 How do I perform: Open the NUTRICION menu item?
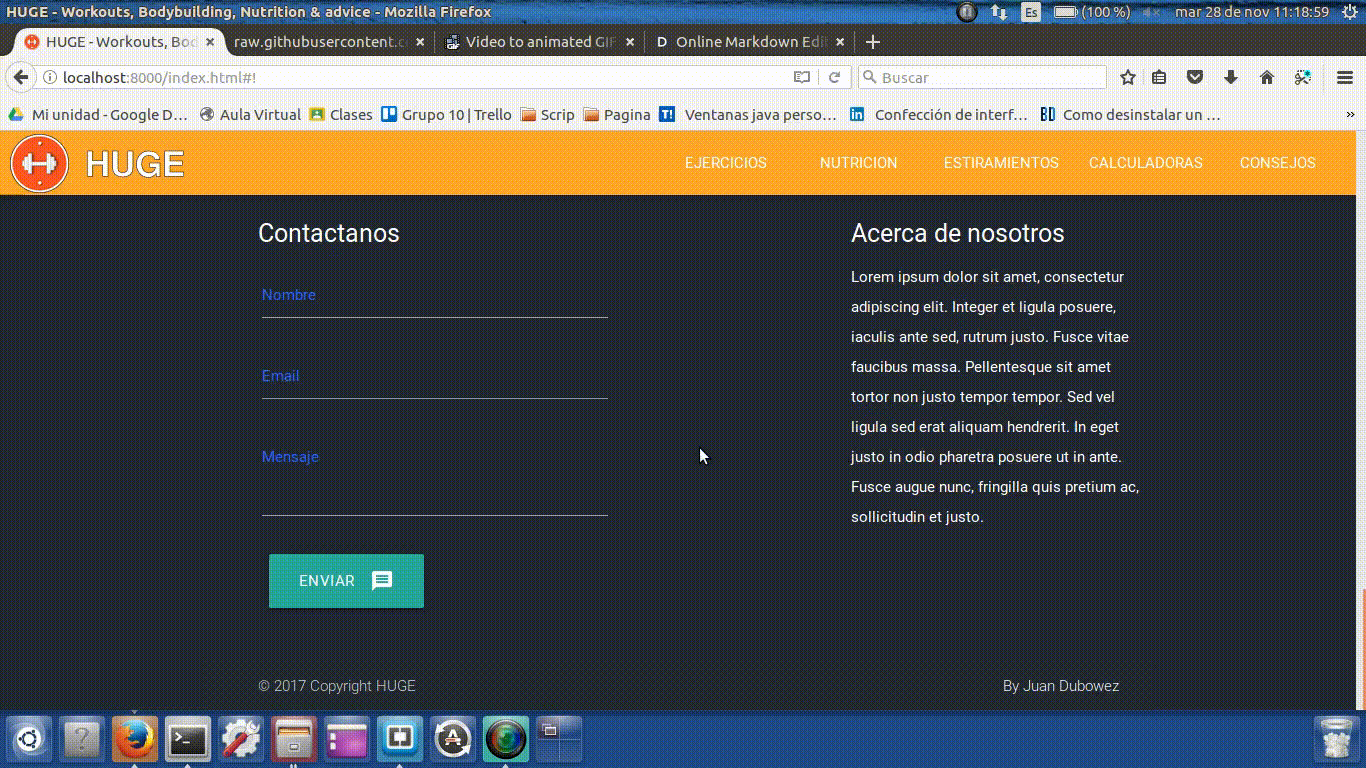[857, 162]
